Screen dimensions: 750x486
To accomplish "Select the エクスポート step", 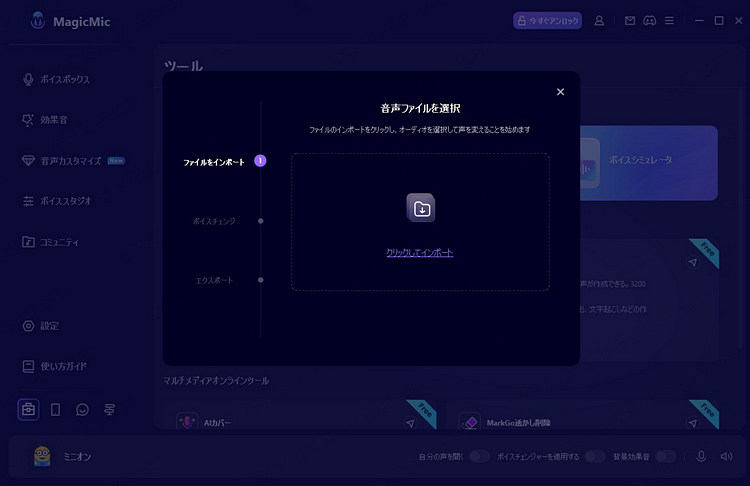I will (214, 280).
